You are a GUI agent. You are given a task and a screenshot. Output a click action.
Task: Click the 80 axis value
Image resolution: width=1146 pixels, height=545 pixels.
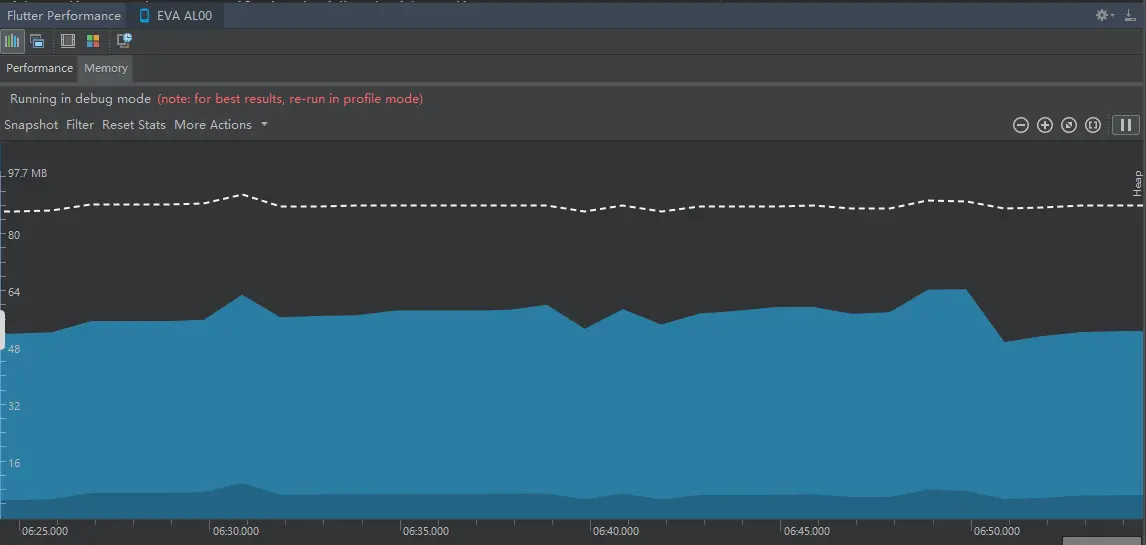click(15, 235)
